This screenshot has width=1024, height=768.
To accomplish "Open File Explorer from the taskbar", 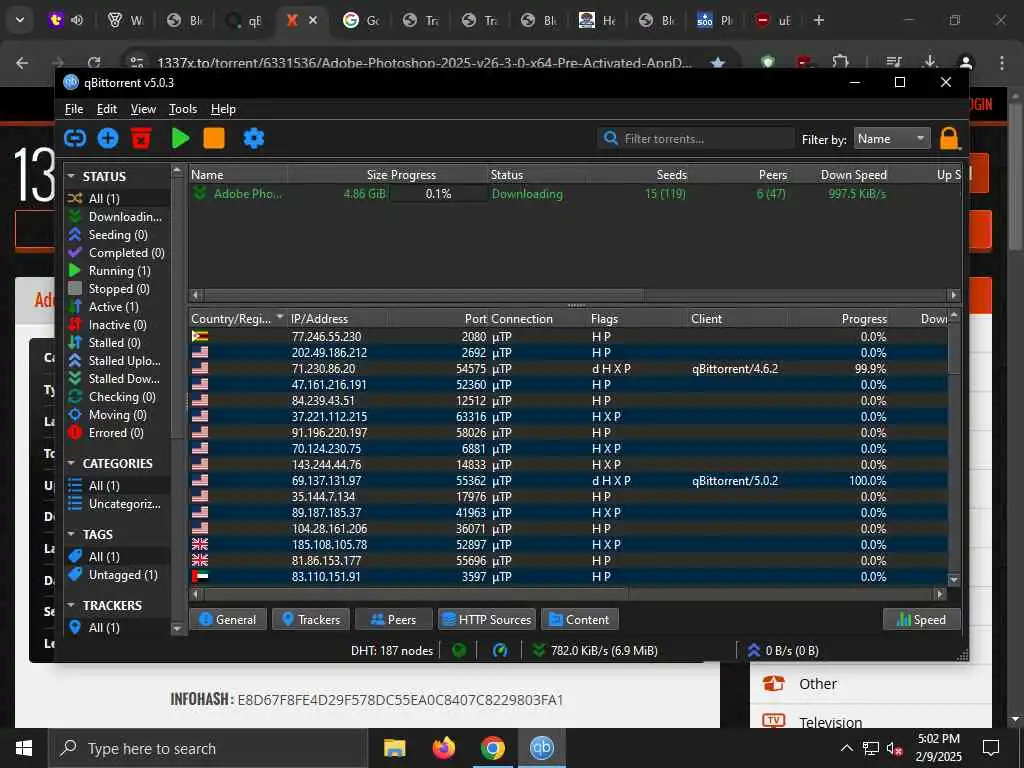I will [394, 748].
